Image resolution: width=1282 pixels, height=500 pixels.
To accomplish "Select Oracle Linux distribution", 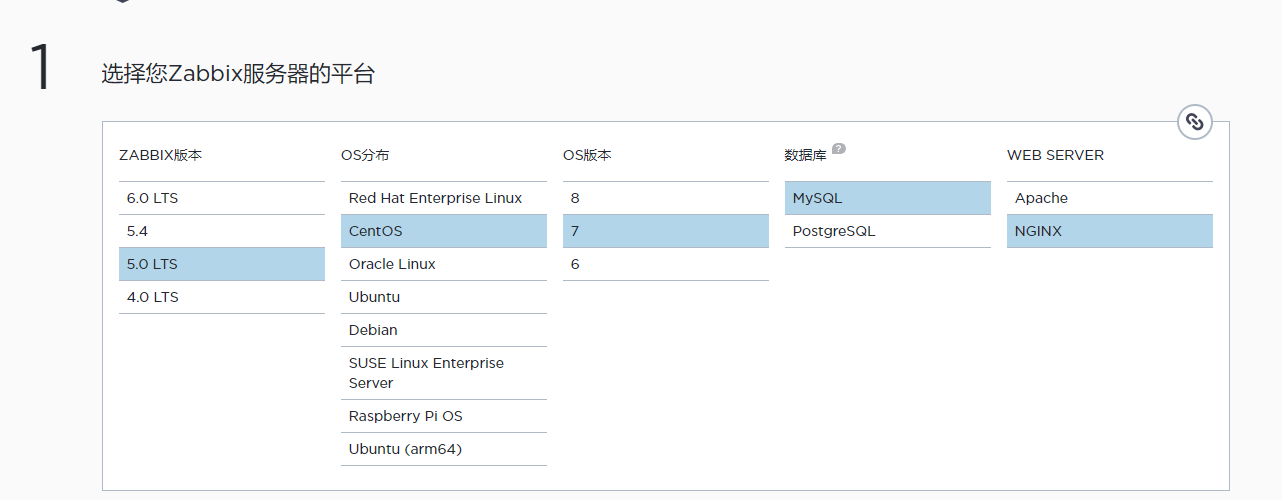I will [444, 264].
